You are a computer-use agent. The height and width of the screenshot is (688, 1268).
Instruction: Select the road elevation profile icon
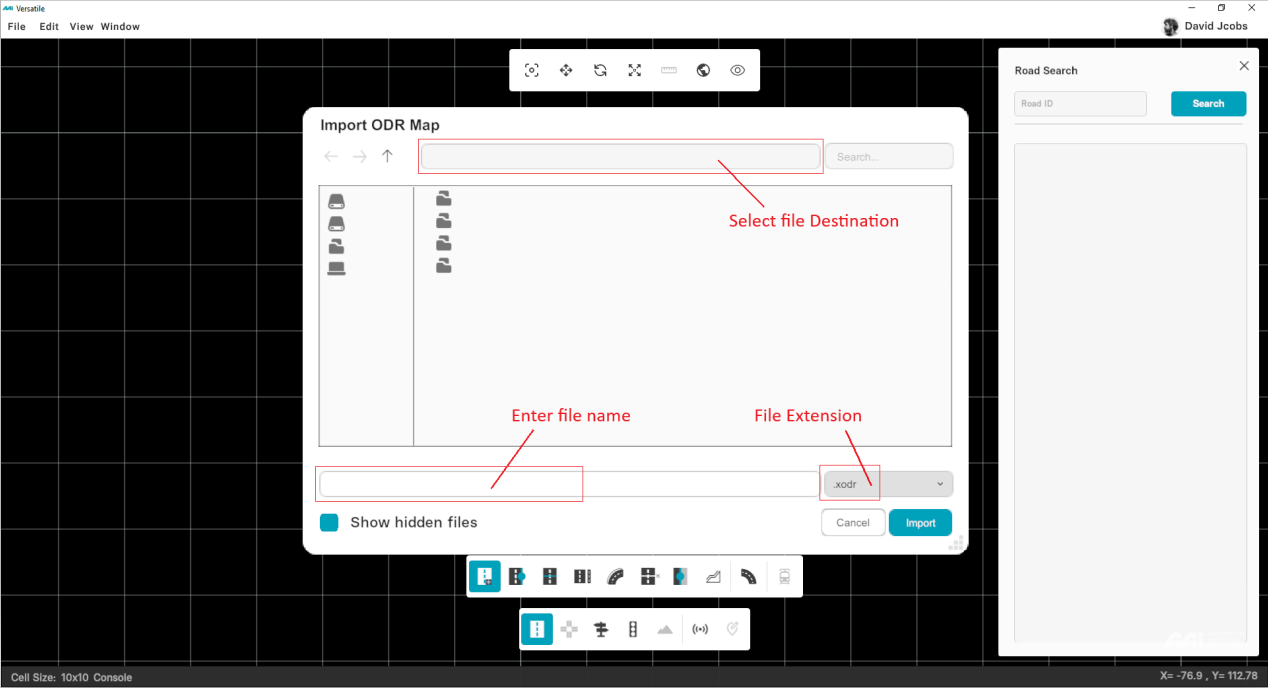713,576
